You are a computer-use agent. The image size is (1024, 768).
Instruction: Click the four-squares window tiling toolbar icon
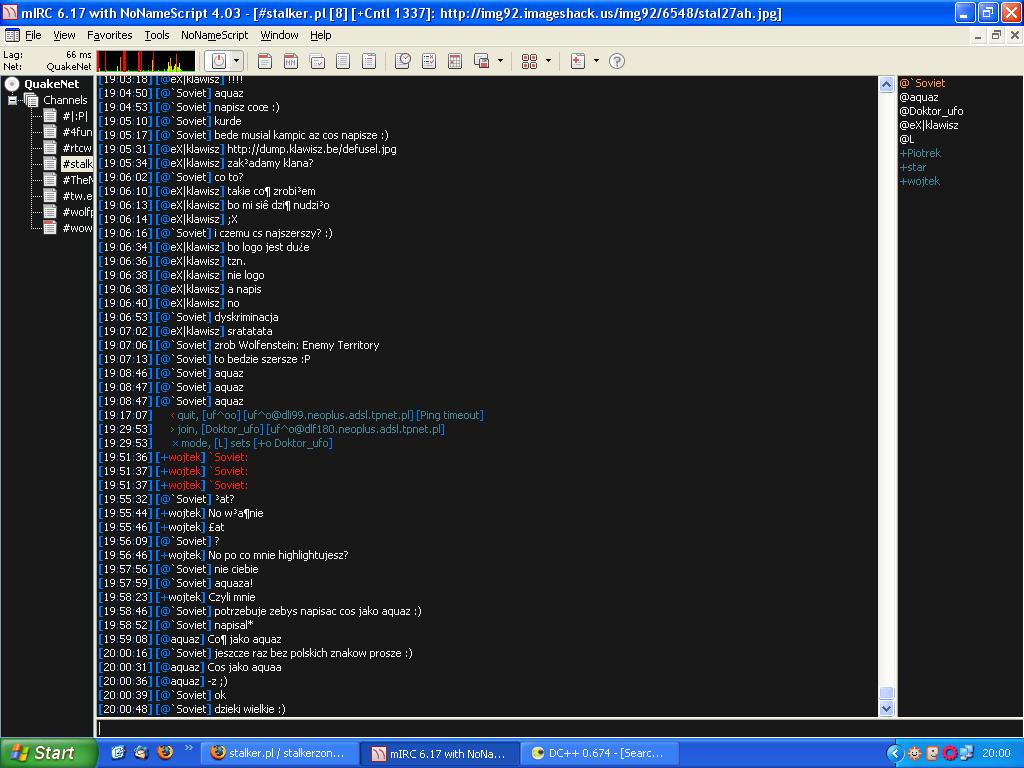pos(530,61)
